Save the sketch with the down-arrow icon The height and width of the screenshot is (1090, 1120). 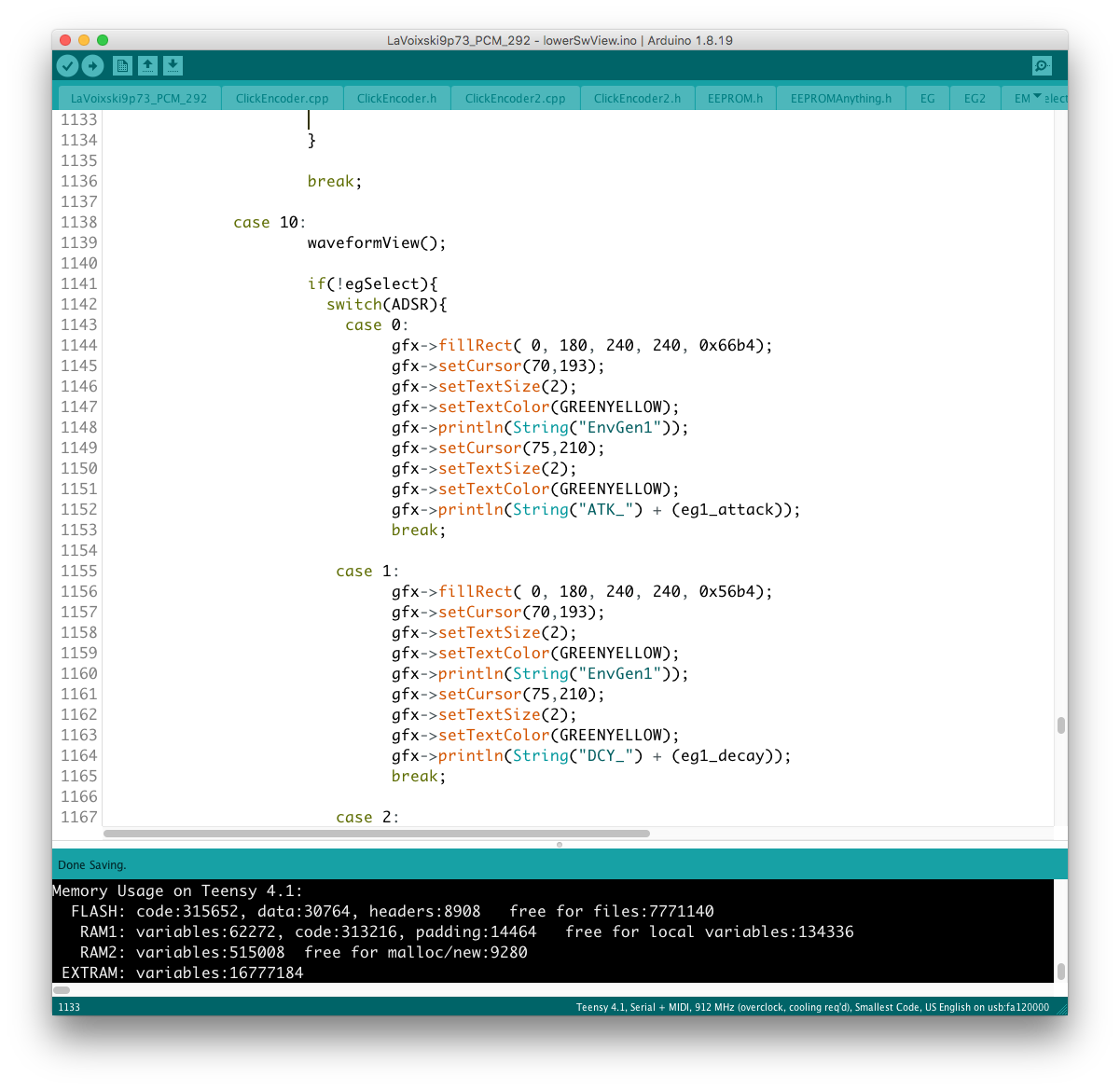(173, 65)
